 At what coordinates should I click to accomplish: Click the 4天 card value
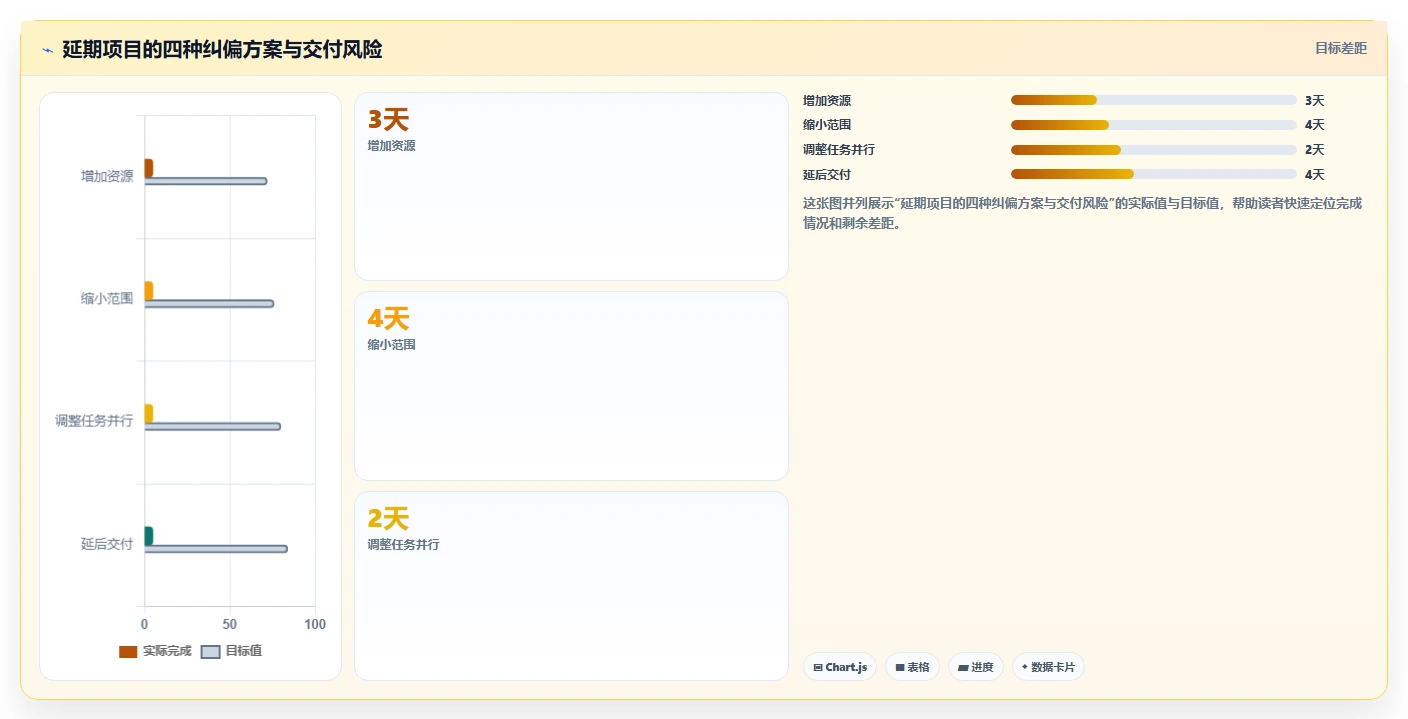tap(388, 319)
